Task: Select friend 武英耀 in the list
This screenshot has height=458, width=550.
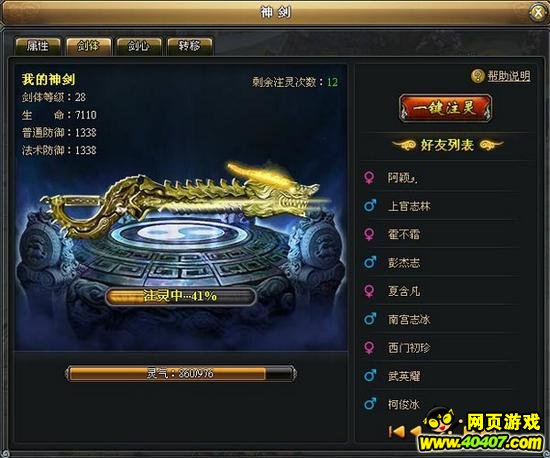Action: click(x=441, y=376)
